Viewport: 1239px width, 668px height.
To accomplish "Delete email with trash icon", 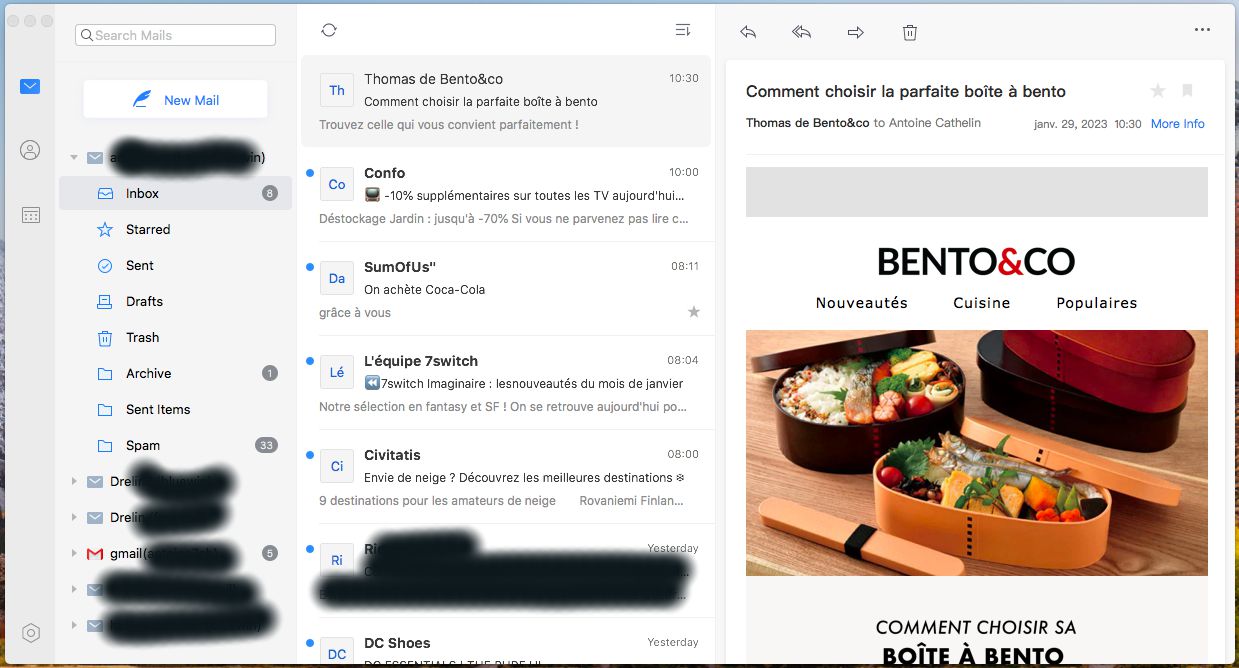I will coord(909,32).
